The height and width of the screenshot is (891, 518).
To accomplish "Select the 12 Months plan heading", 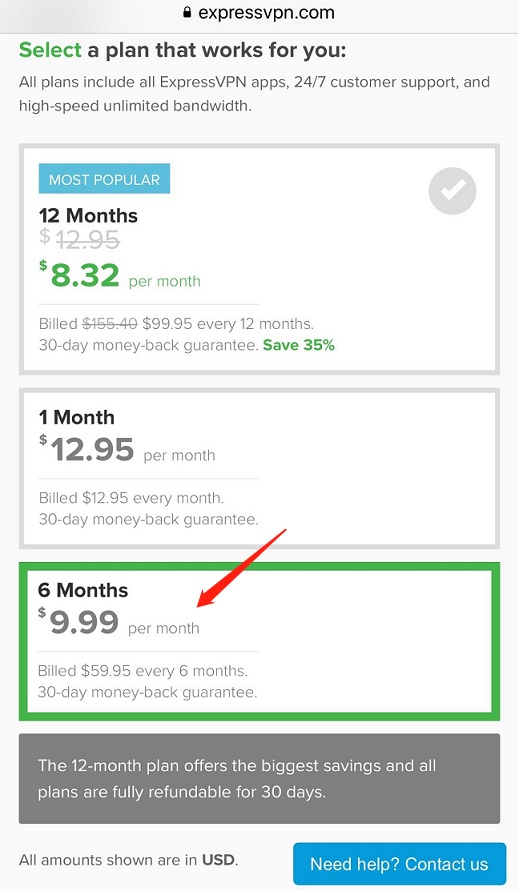I will (88, 215).
